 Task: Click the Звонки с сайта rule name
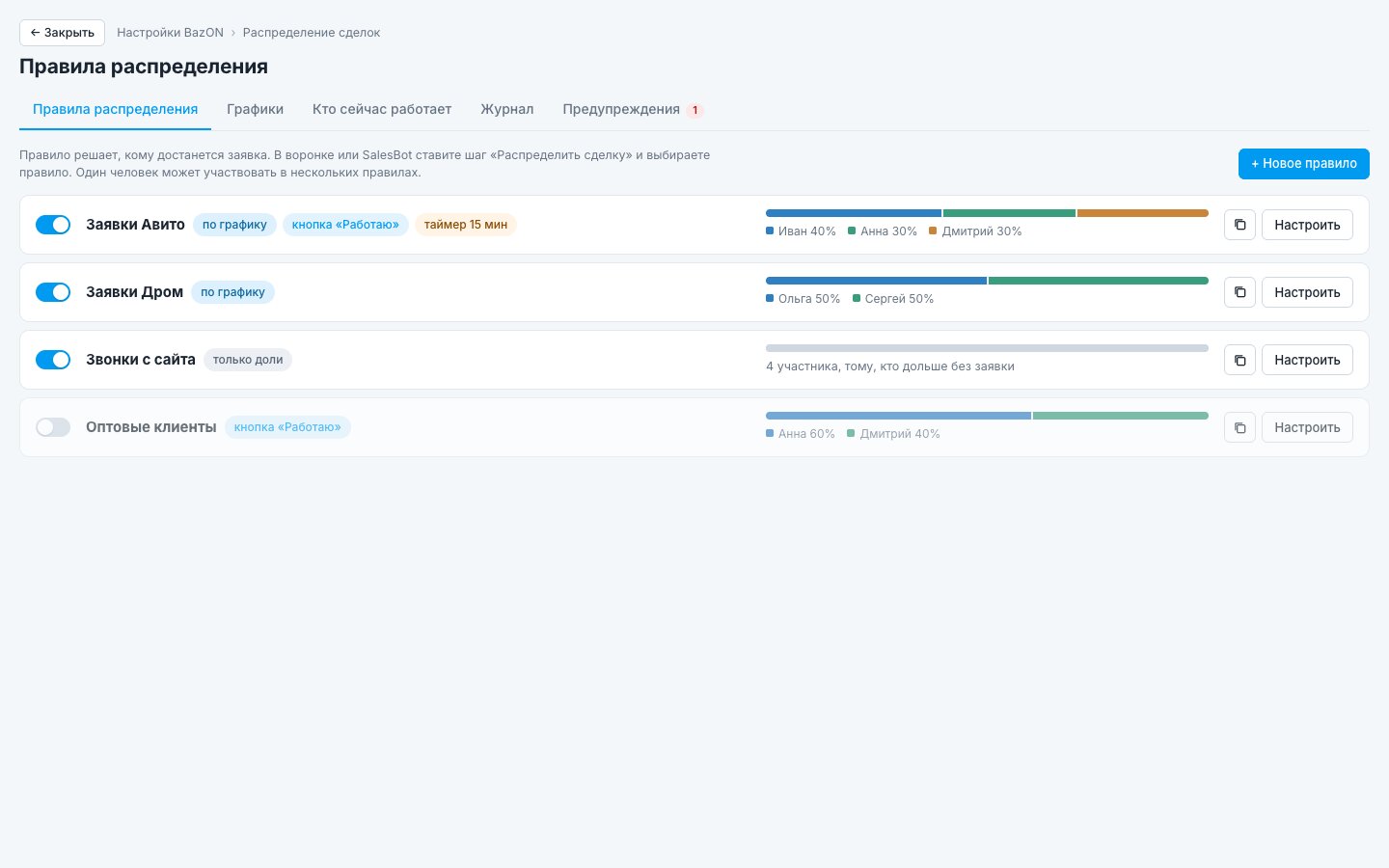141,360
